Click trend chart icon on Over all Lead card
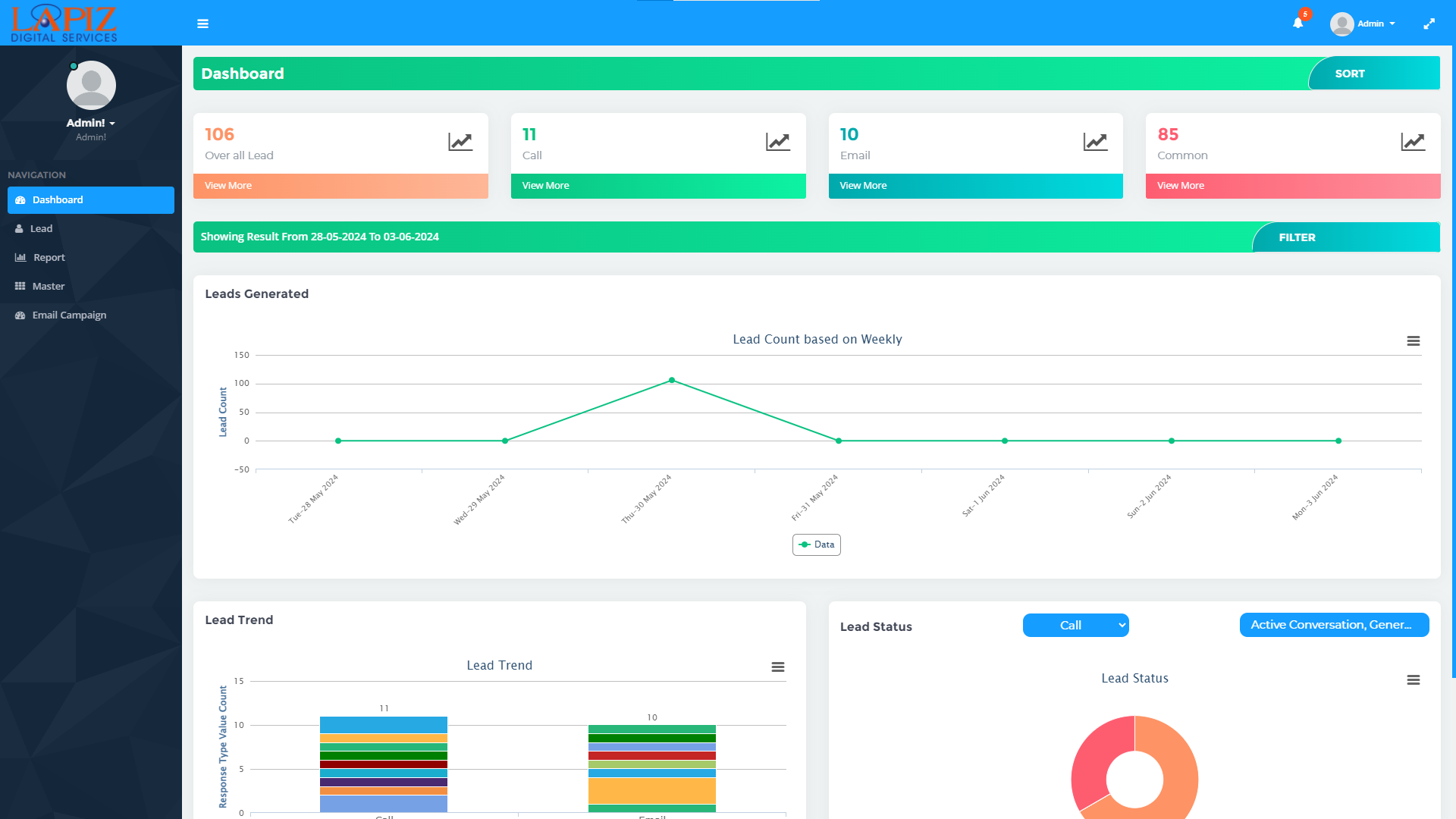 tap(460, 142)
